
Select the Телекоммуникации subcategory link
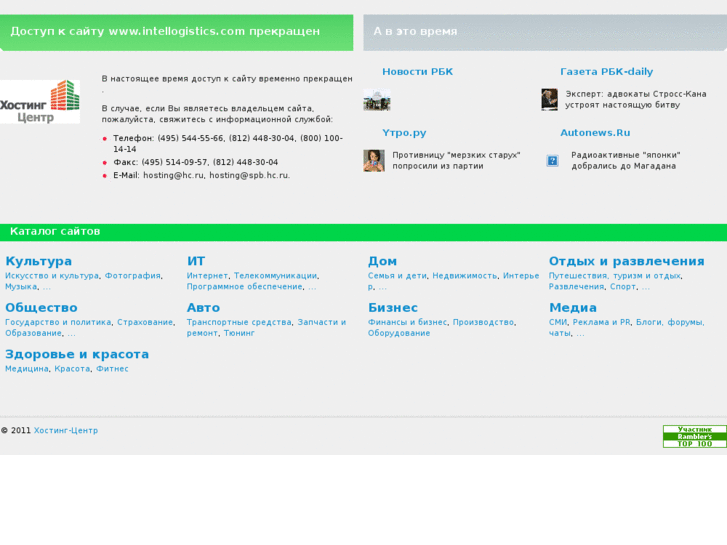[x=275, y=276]
